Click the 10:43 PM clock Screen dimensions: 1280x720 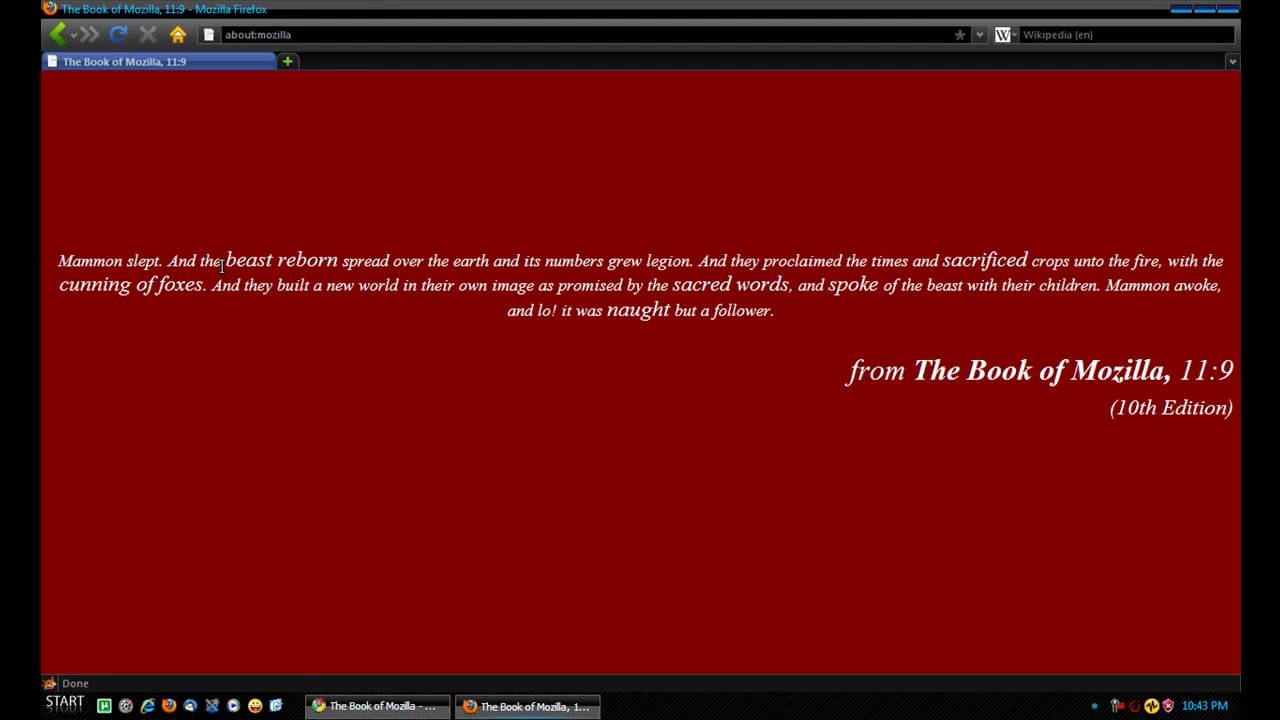pyautogui.click(x=1204, y=706)
